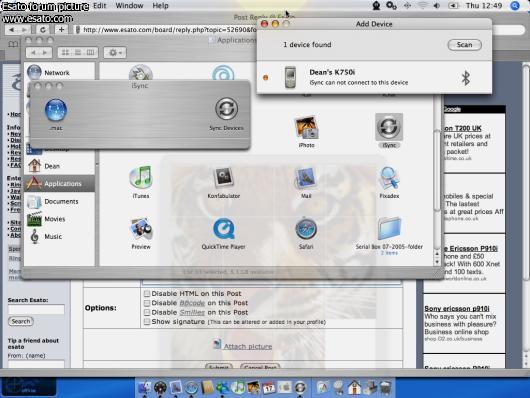Open the Finder Action gear dropdown
Viewport: 530px width, 398px height.
pyautogui.click(x=115, y=52)
